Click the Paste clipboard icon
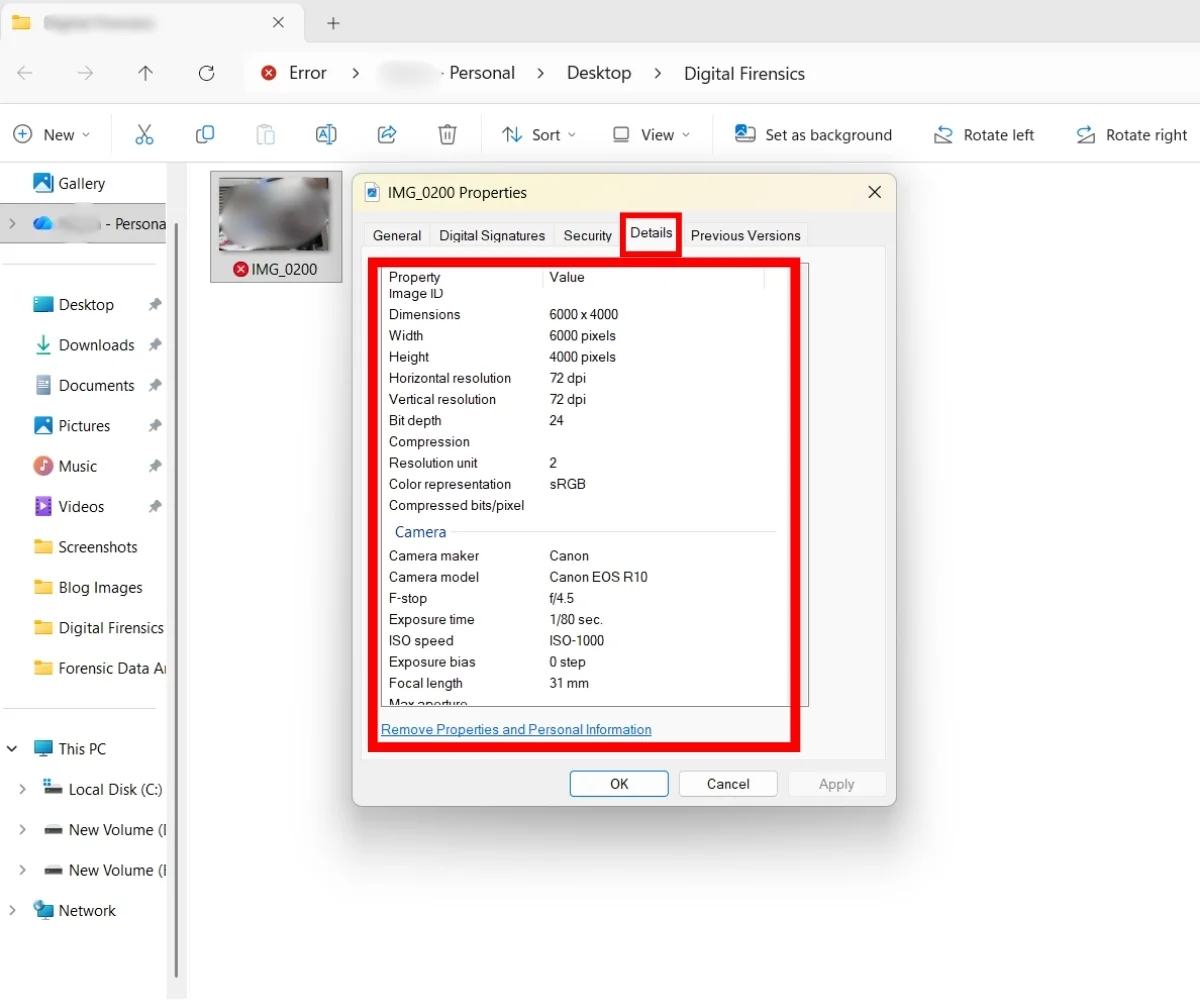Viewport: 1200px width, 1000px height. (x=265, y=134)
